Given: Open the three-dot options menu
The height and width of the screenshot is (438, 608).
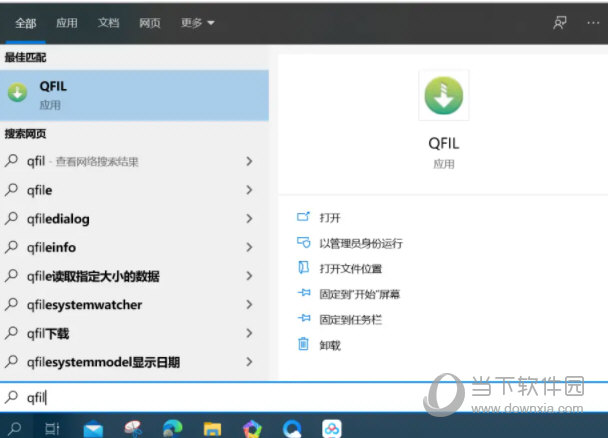Looking at the screenshot, I should point(593,23).
